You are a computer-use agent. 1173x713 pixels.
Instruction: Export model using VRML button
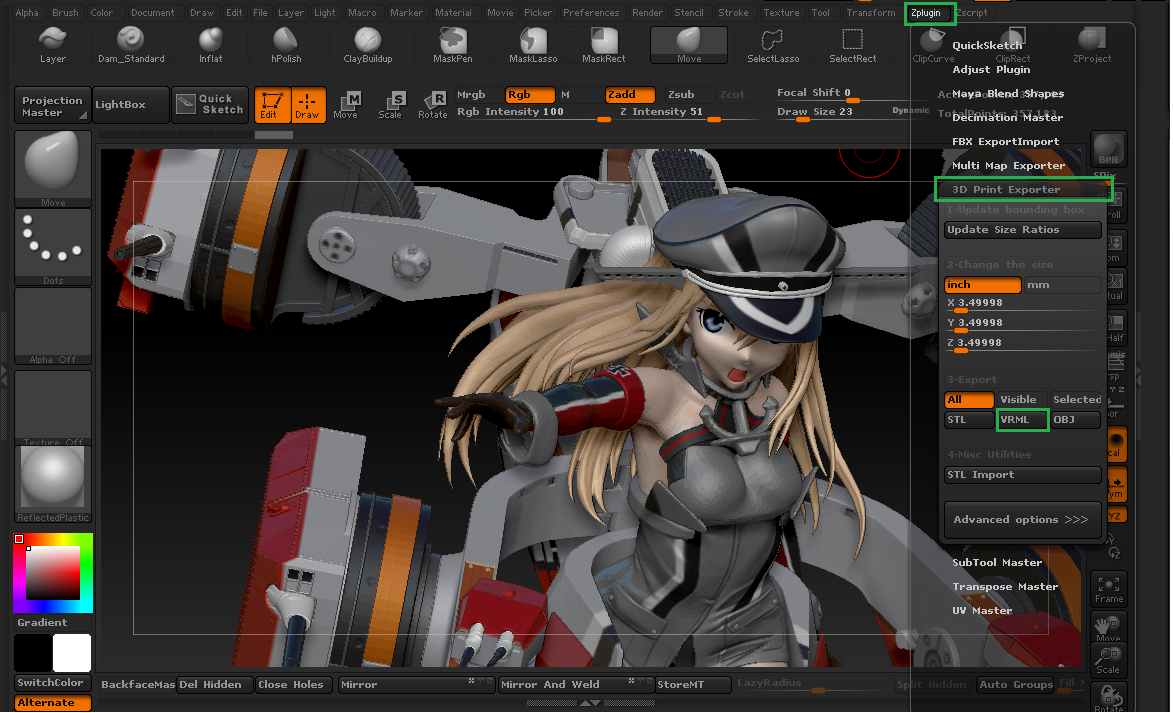[1022, 420]
